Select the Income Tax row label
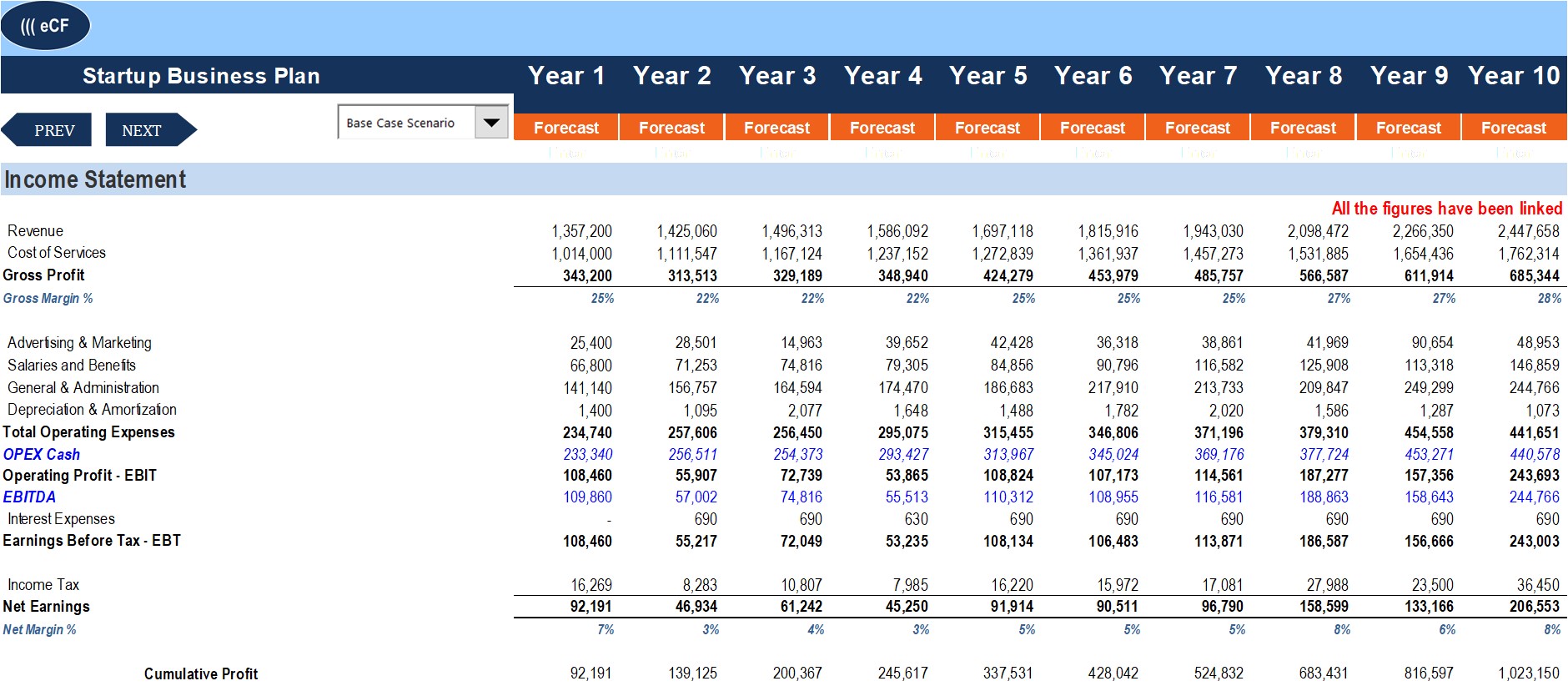The height and width of the screenshot is (686, 1568). [x=43, y=585]
